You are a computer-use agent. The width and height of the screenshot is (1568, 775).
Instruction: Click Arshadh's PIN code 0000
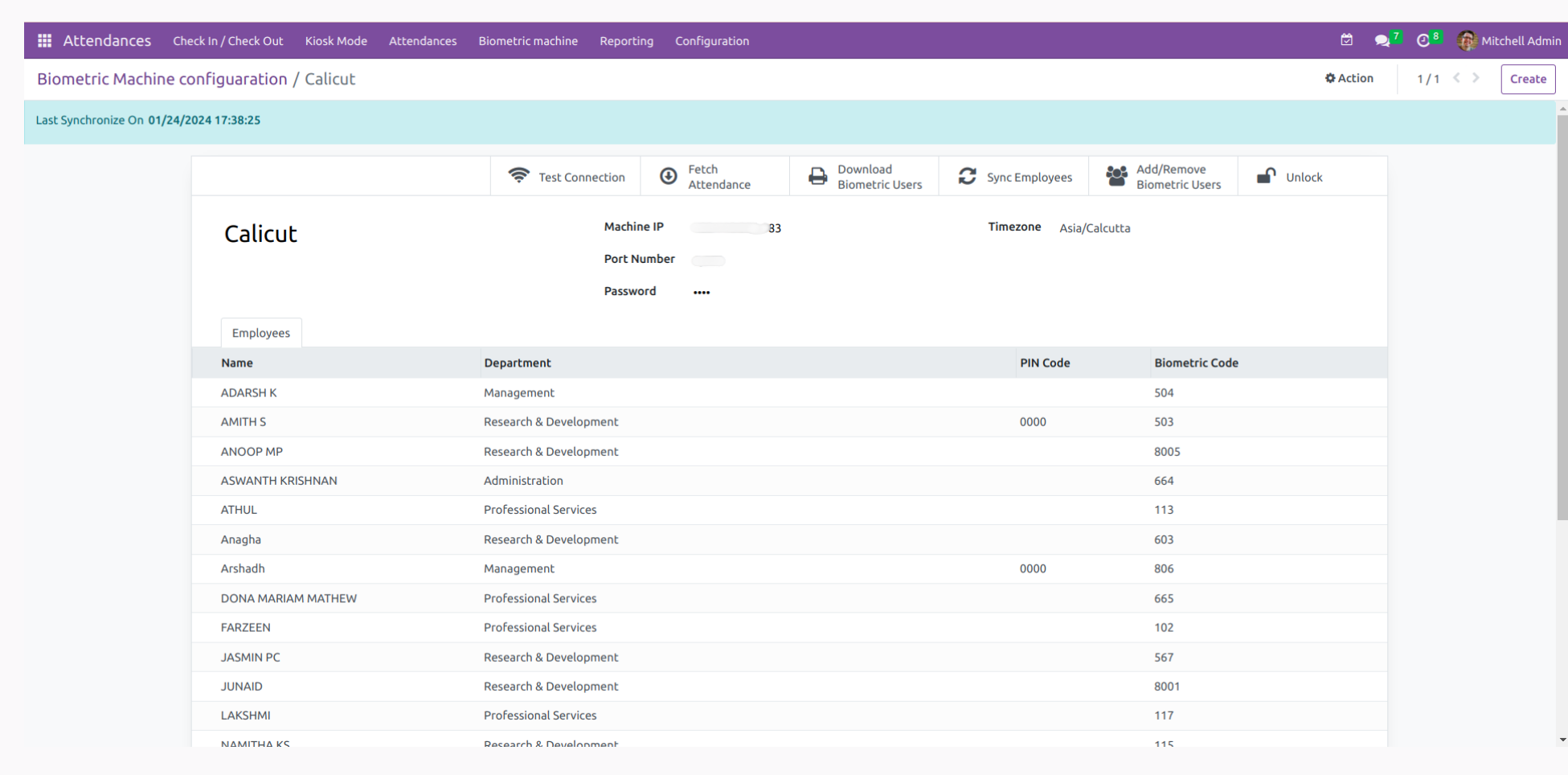[1033, 568]
